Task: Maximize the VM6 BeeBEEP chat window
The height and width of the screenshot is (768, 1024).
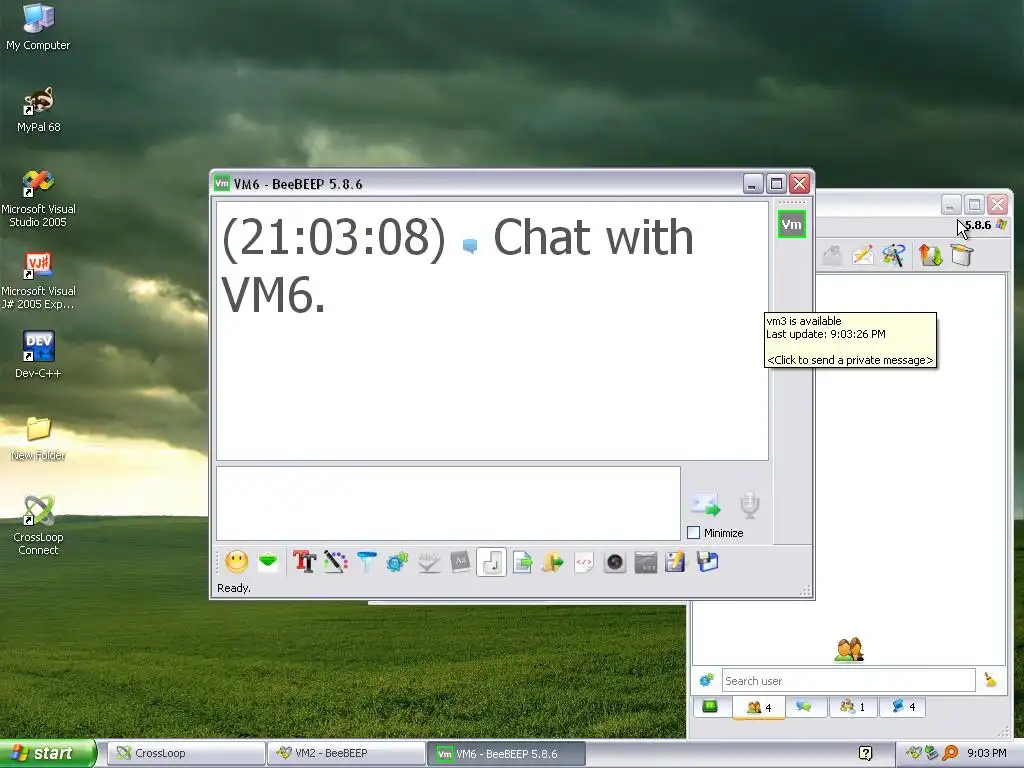Action: pyautogui.click(x=776, y=184)
